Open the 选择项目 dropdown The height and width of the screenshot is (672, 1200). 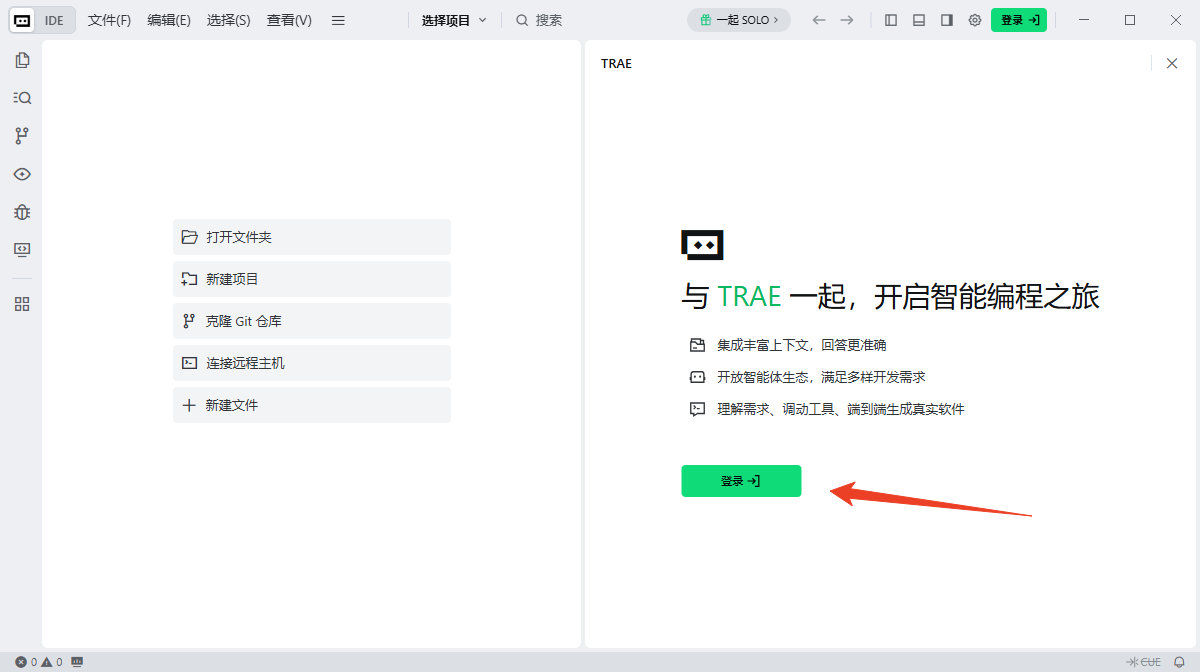453,19
